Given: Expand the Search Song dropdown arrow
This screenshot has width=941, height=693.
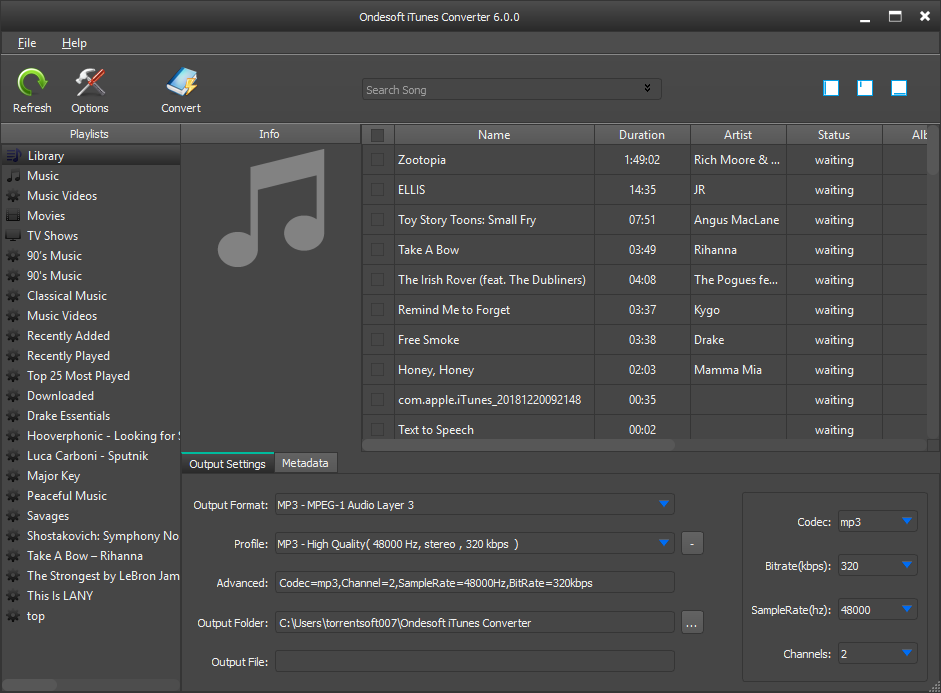Looking at the screenshot, I should point(648,88).
